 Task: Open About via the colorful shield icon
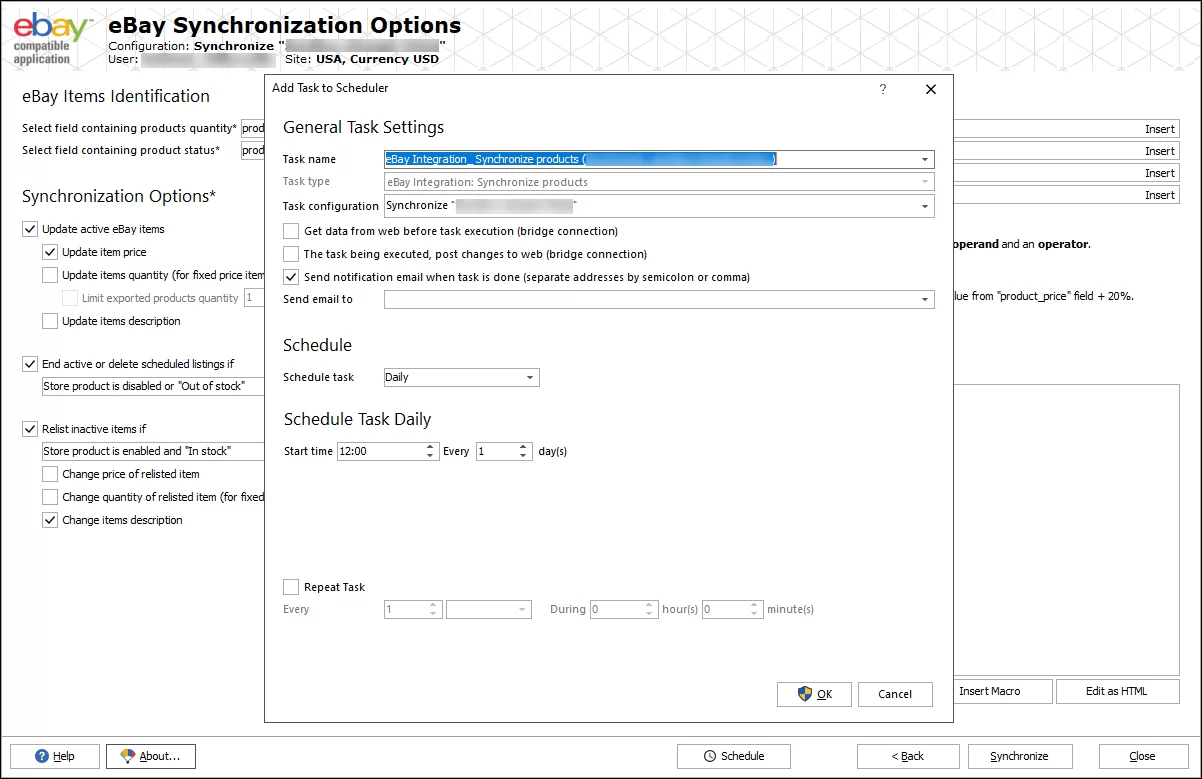point(127,756)
